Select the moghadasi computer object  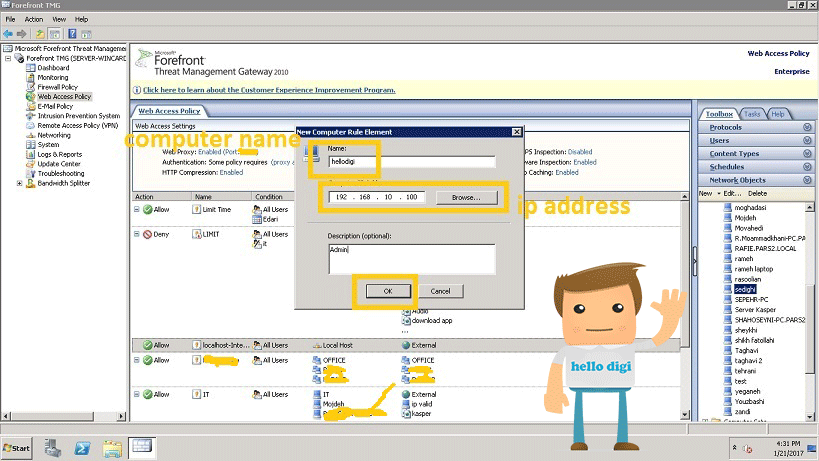click(750, 208)
